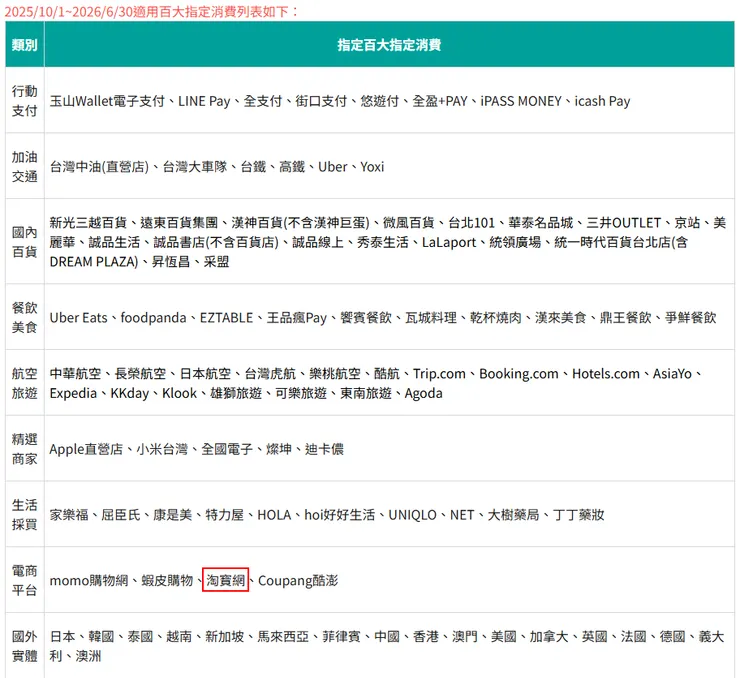Select the 國外實體 category cell
740x678 pixels.
tap(25, 646)
